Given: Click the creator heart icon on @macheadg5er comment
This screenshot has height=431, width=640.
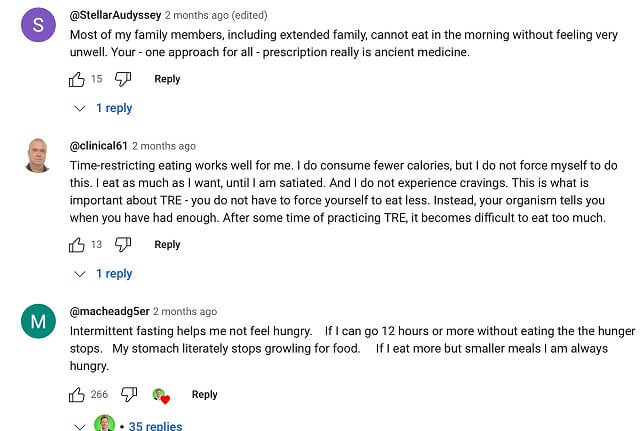Looking at the screenshot, I should 161,395.
